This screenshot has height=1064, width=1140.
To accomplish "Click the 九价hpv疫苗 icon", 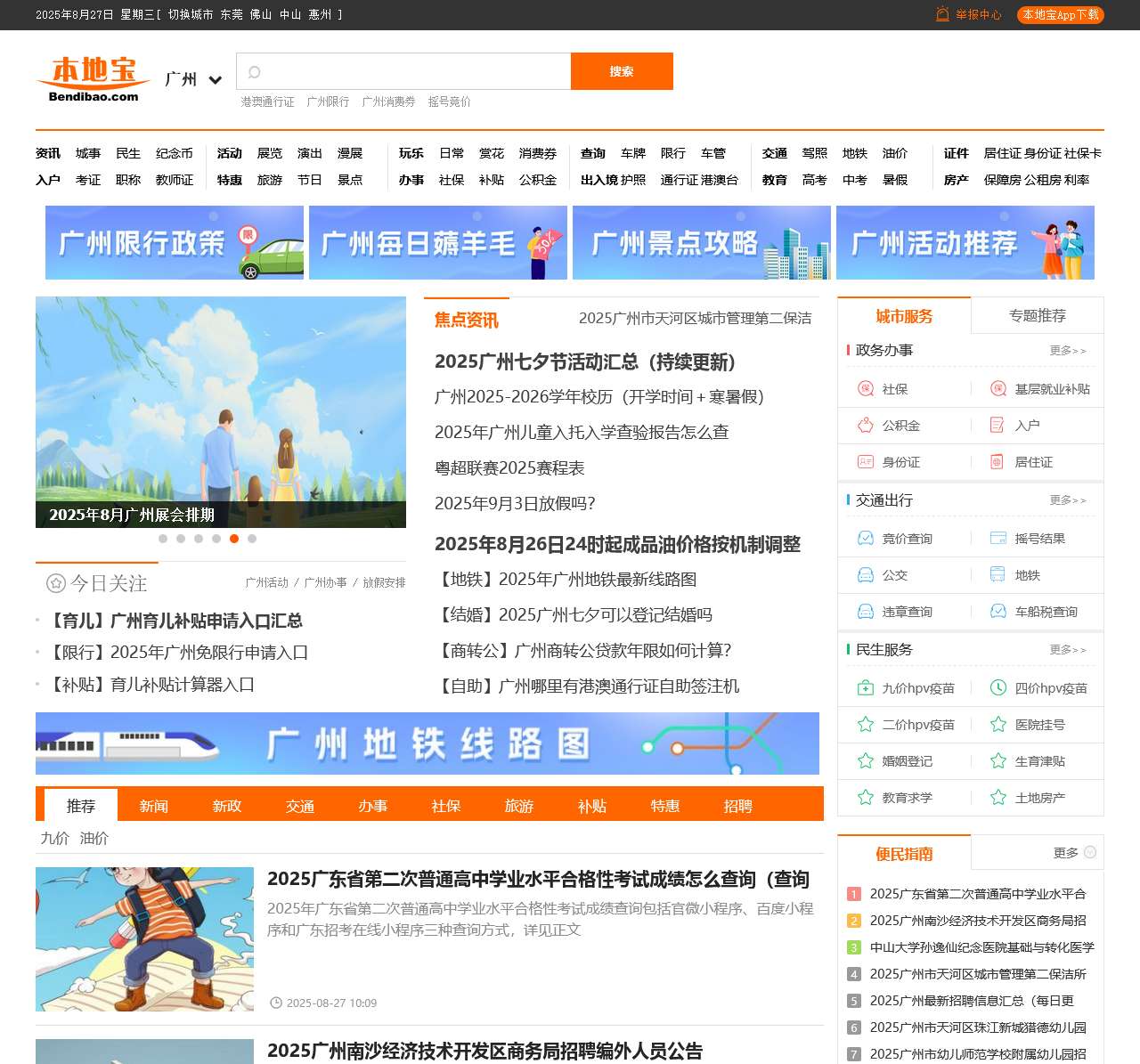I will 865,688.
